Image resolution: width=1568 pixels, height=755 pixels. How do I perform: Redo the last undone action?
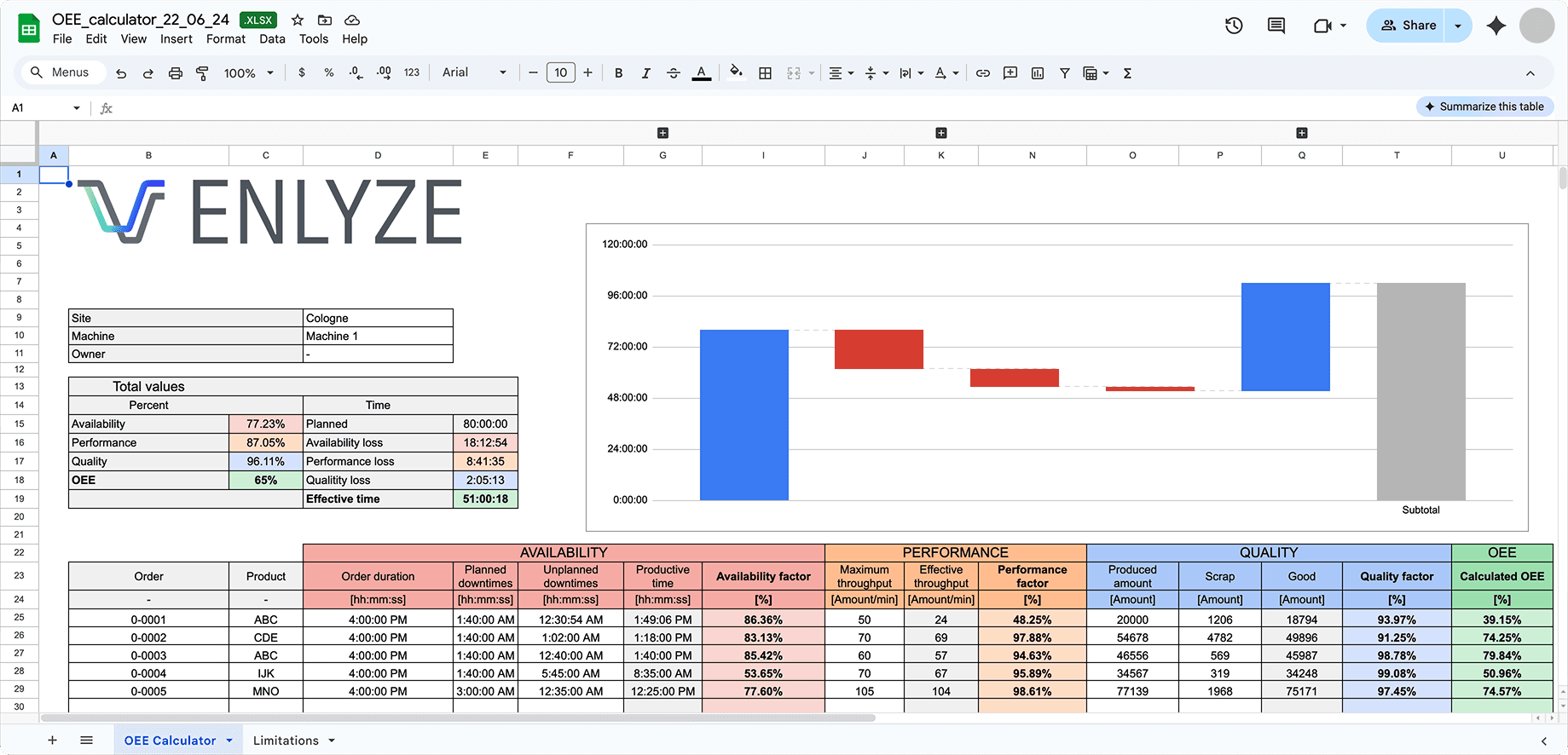click(x=148, y=73)
